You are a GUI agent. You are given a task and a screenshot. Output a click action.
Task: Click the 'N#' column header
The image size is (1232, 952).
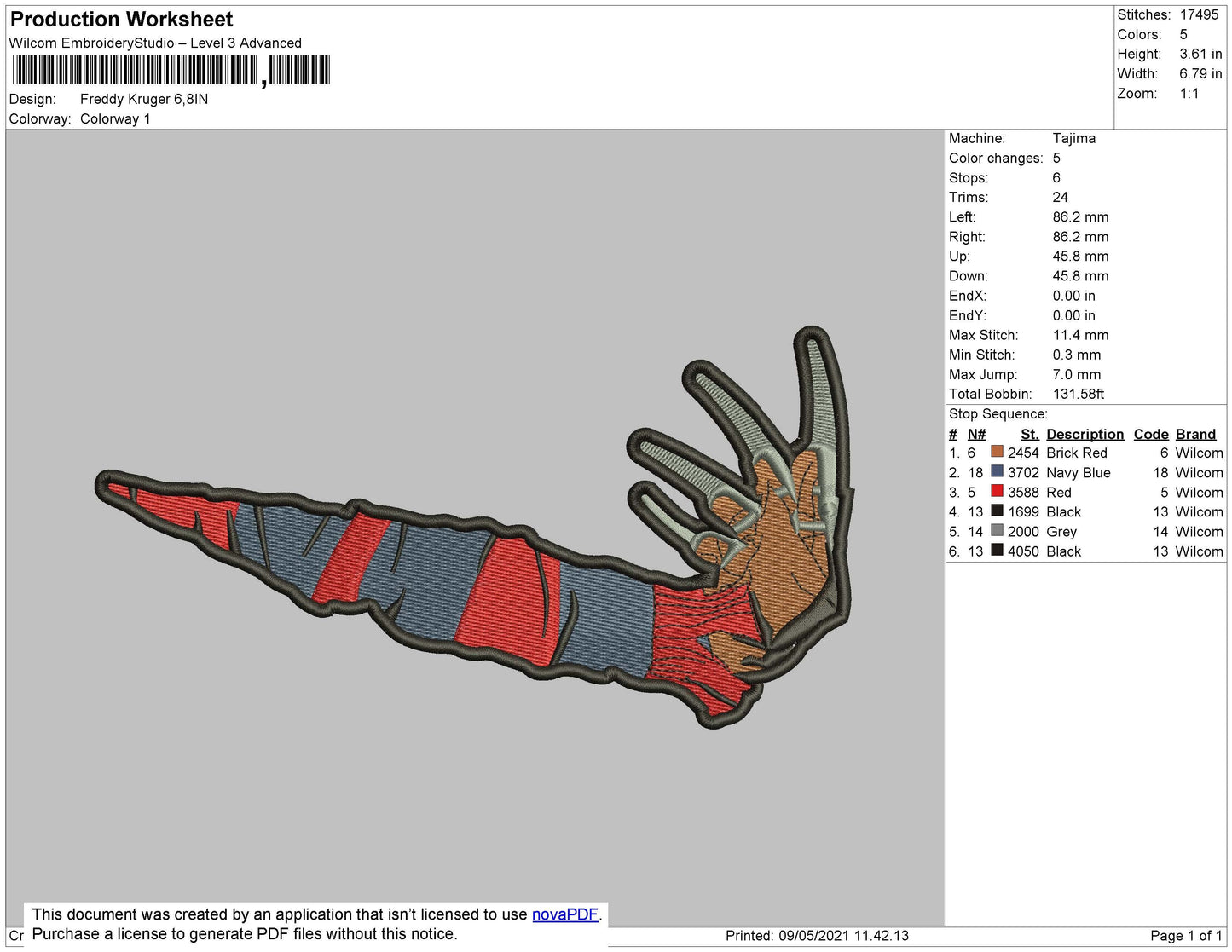[976, 434]
